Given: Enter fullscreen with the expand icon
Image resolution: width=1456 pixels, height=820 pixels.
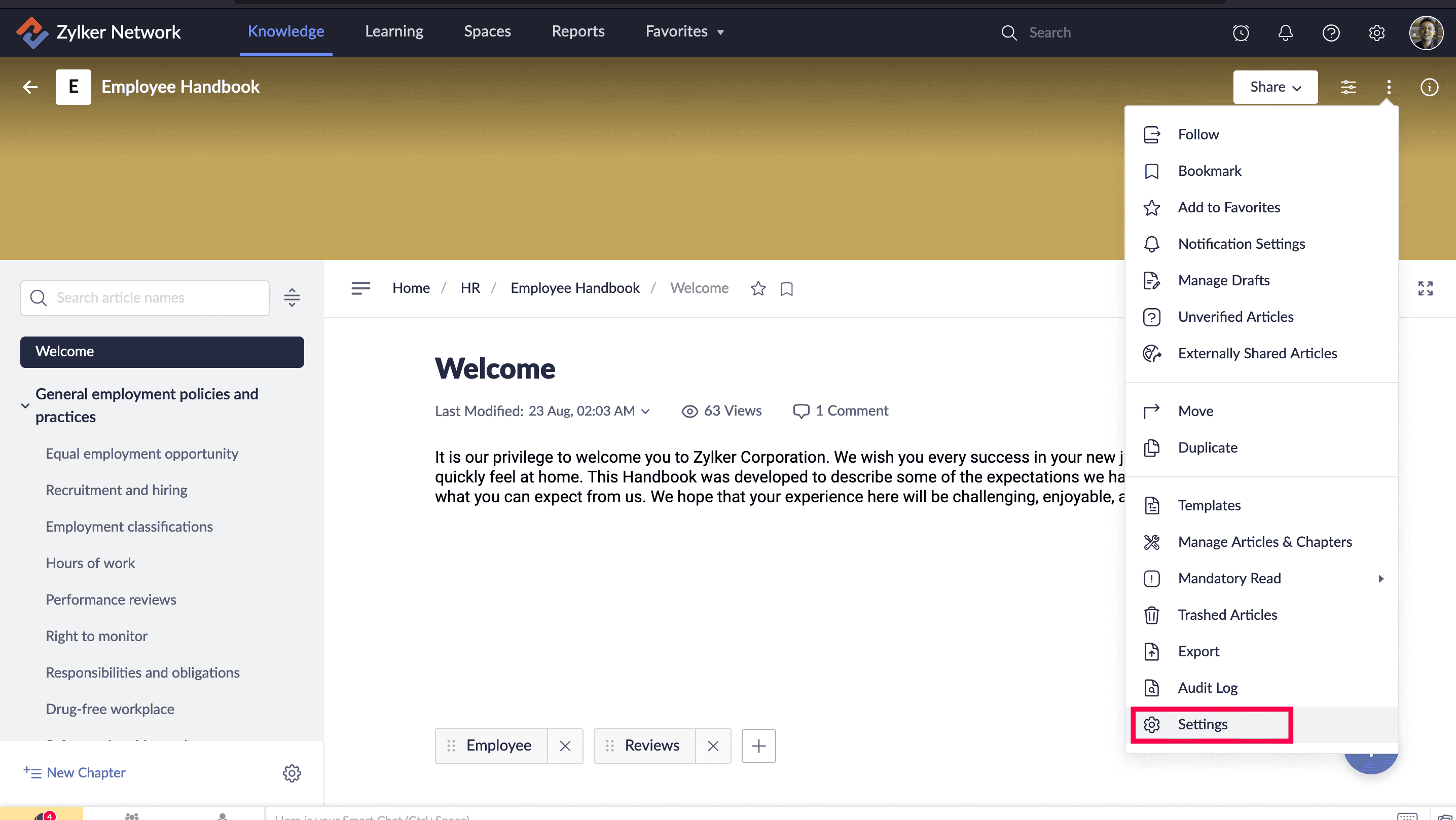Looking at the screenshot, I should [x=1425, y=288].
